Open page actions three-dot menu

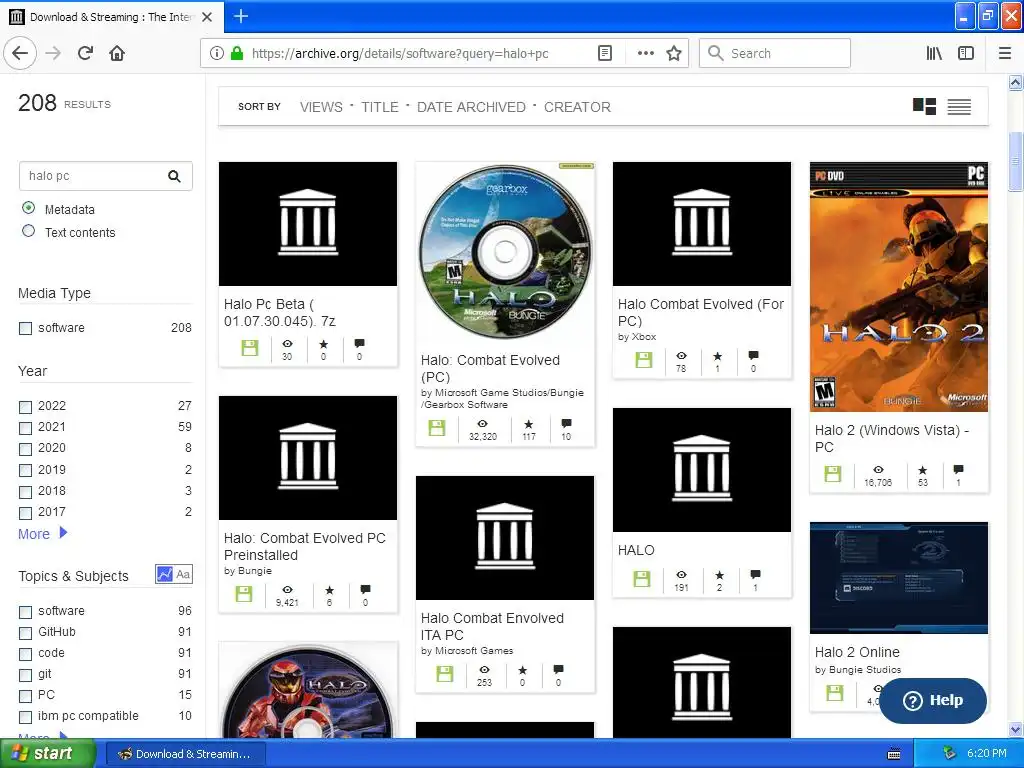[645, 53]
